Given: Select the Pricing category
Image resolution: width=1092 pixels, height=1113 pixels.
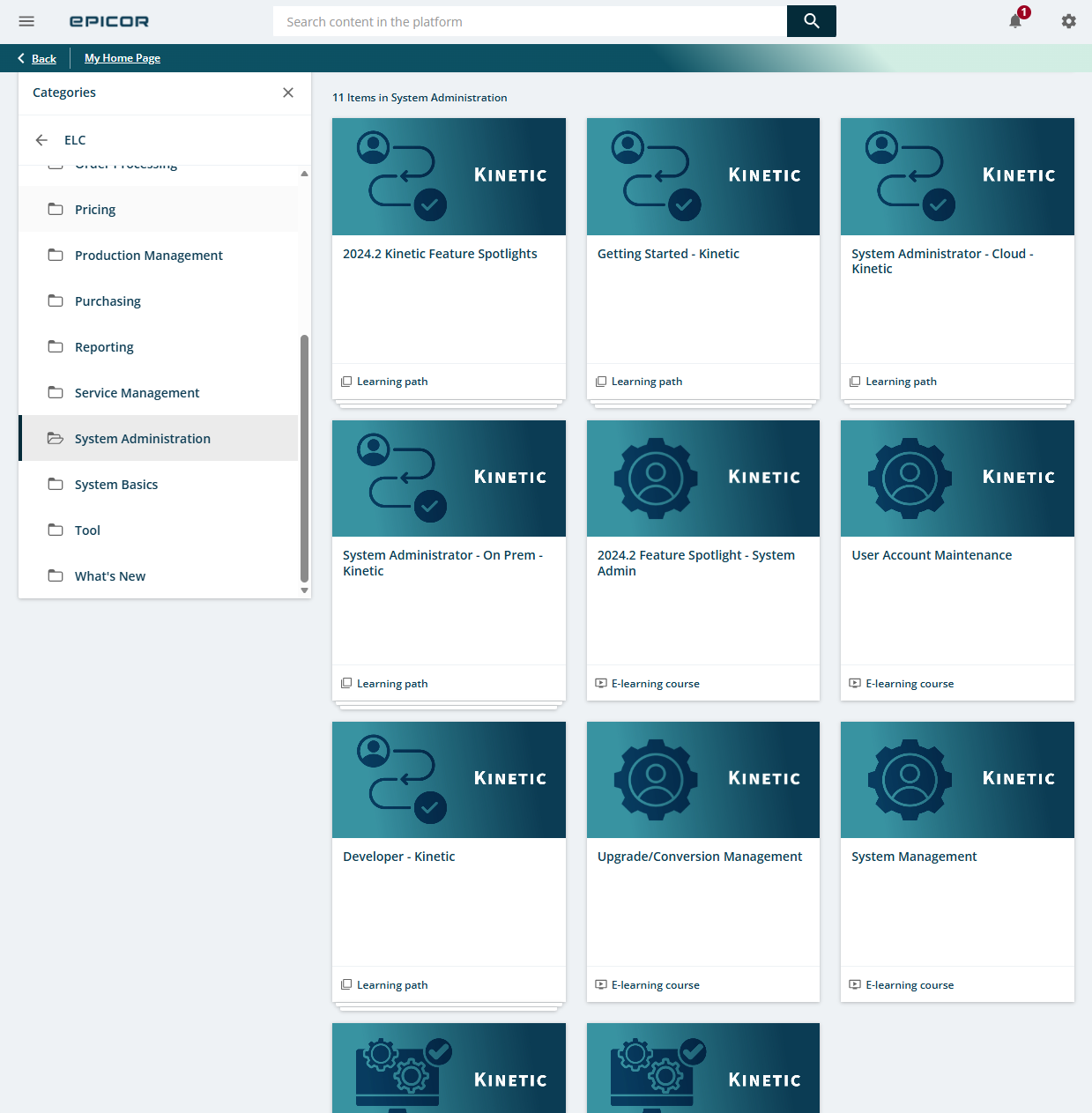Looking at the screenshot, I should pos(159,210).
